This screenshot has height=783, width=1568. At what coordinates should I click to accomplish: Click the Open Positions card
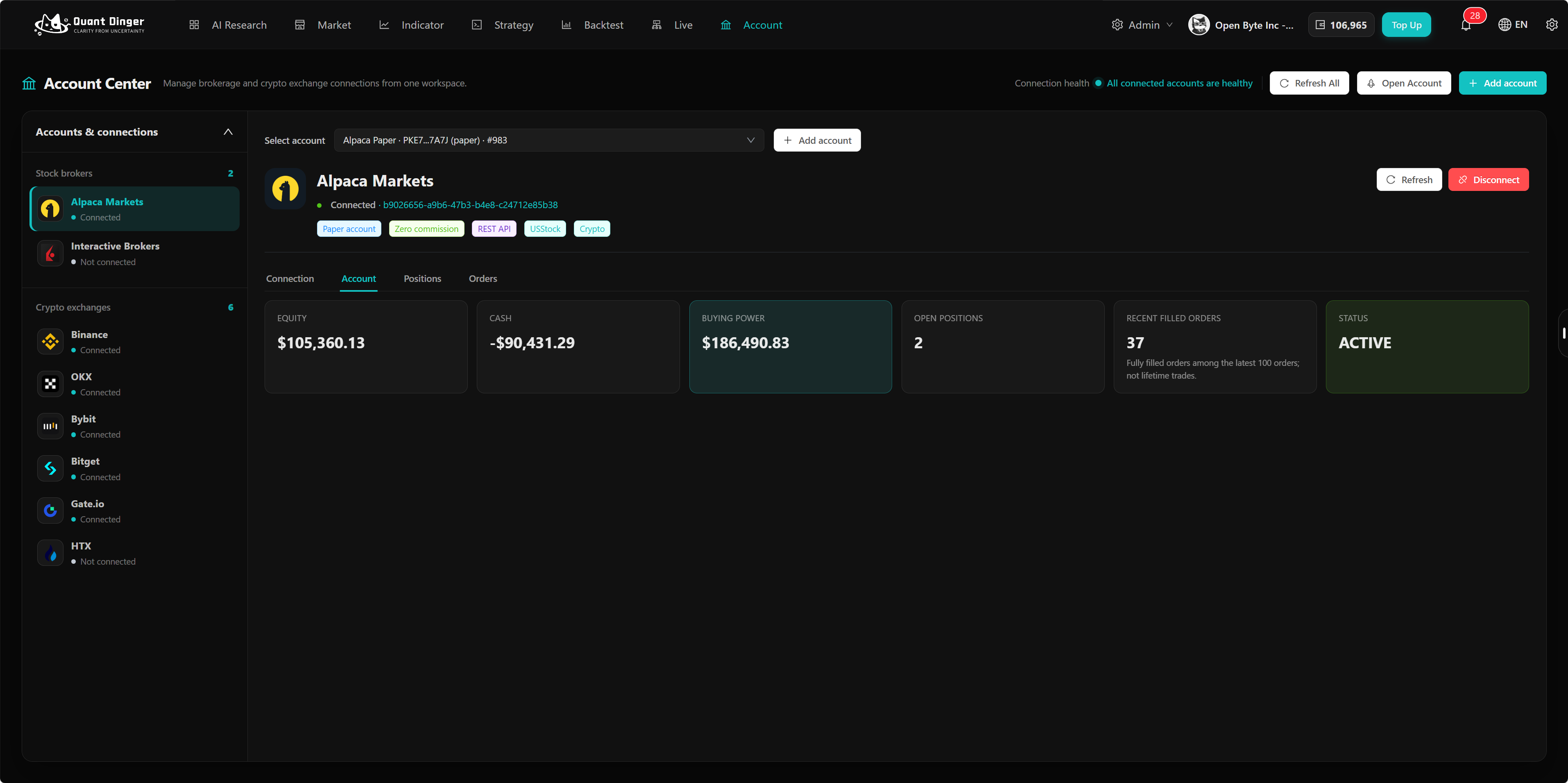tap(1002, 347)
